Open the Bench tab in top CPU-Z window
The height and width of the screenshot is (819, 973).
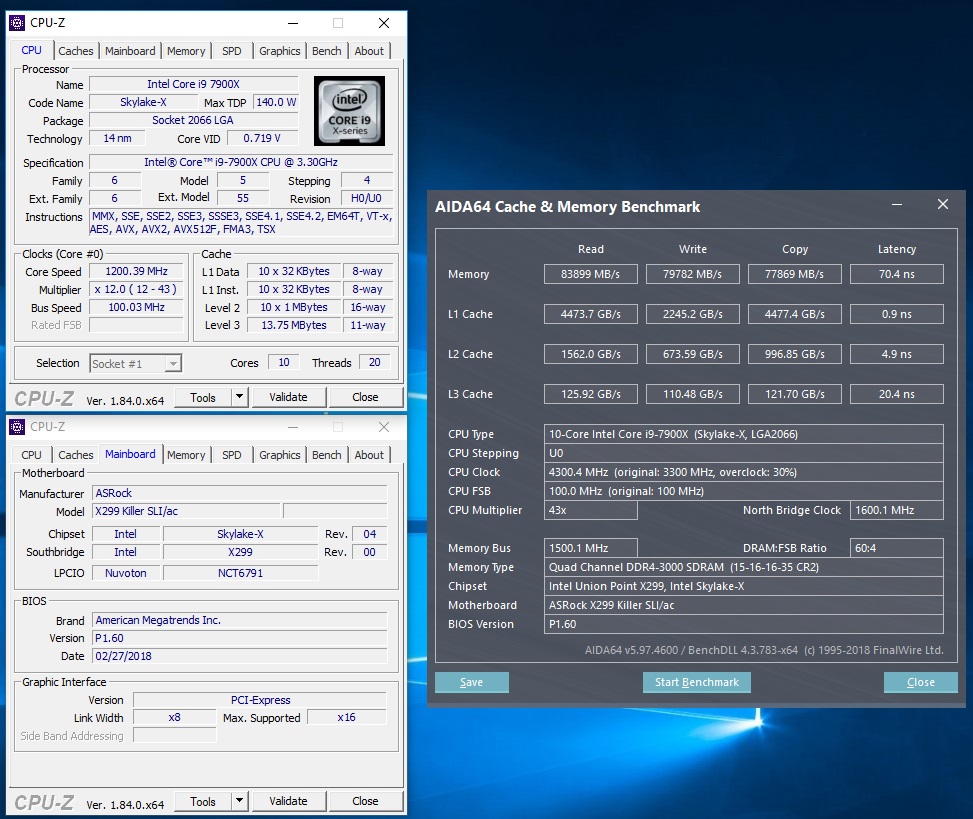pos(326,51)
